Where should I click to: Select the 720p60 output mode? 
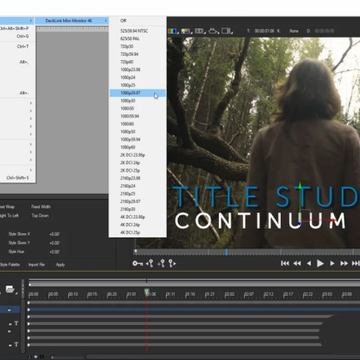click(138, 62)
